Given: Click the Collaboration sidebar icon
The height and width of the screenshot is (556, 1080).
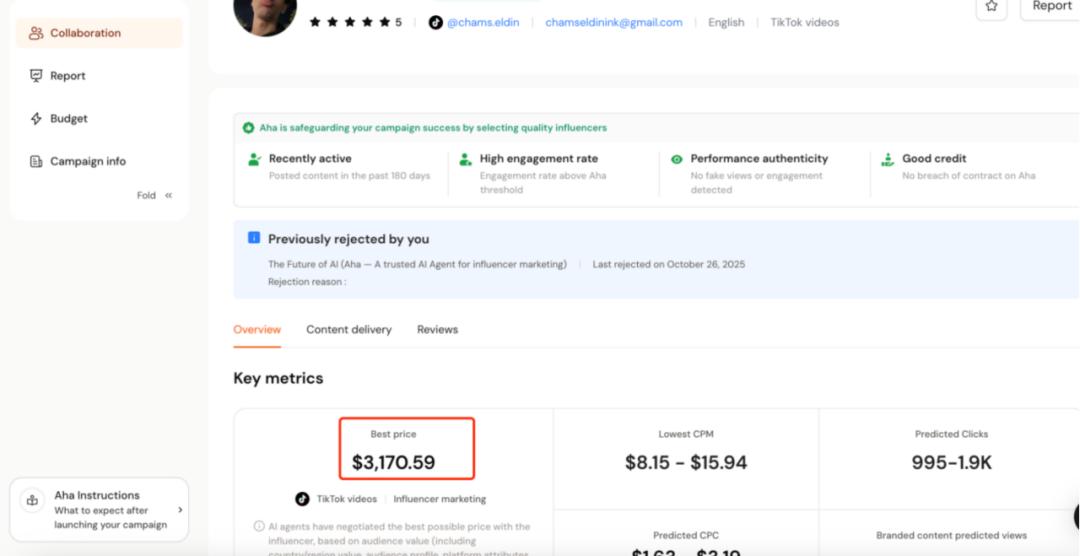Looking at the screenshot, I should coord(36,33).
